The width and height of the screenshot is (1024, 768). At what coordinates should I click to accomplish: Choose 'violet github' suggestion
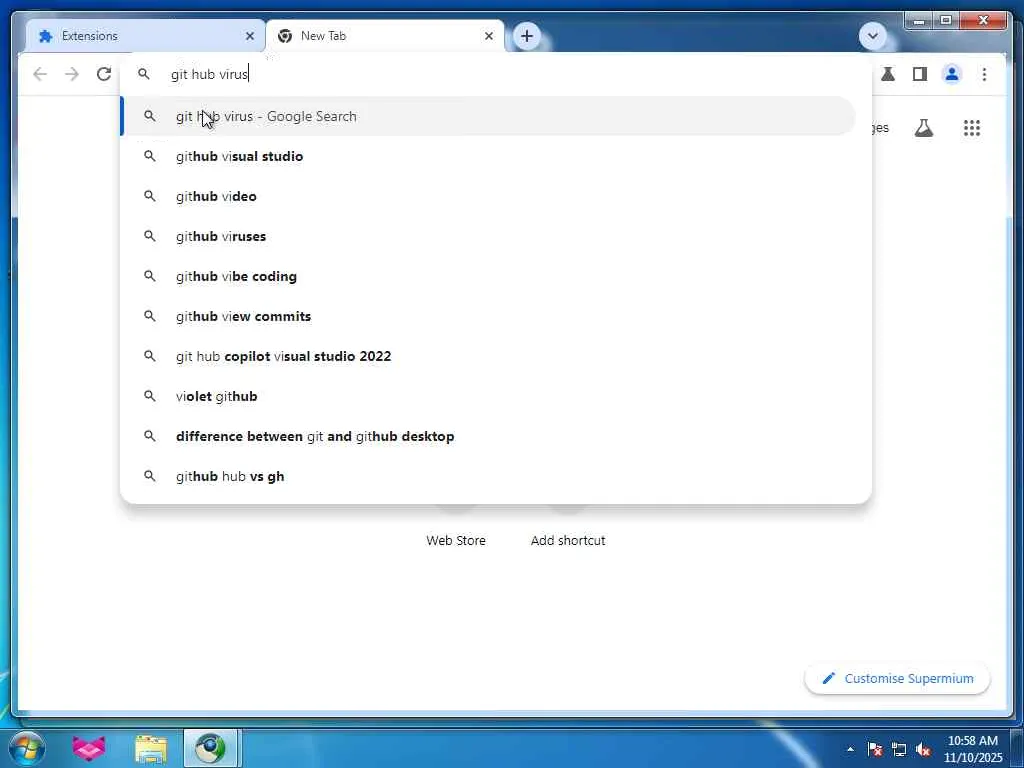tap(488, 396)
